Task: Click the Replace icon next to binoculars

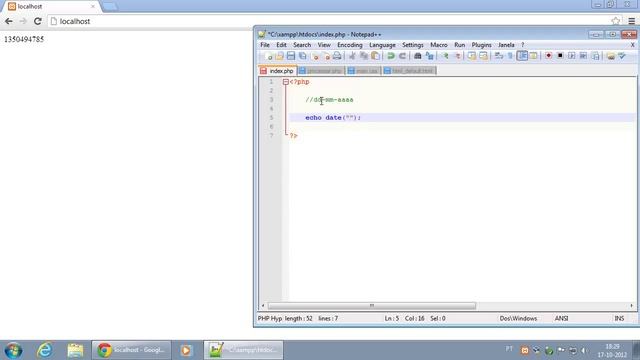Action: pos(429,56)
